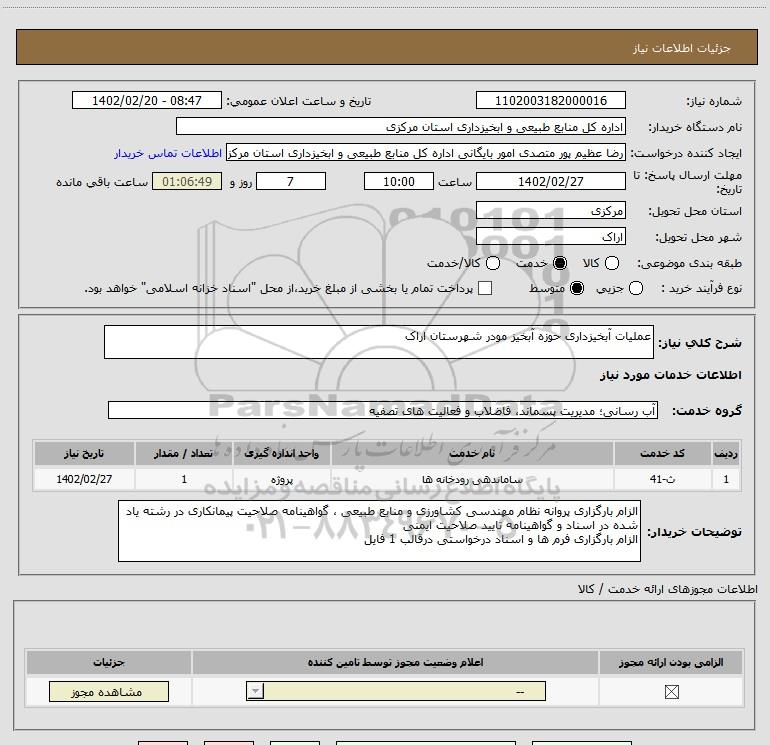This screenshot has width=770, height=745.
Task: Click the service group field
Action: click(x=383, y=411)
